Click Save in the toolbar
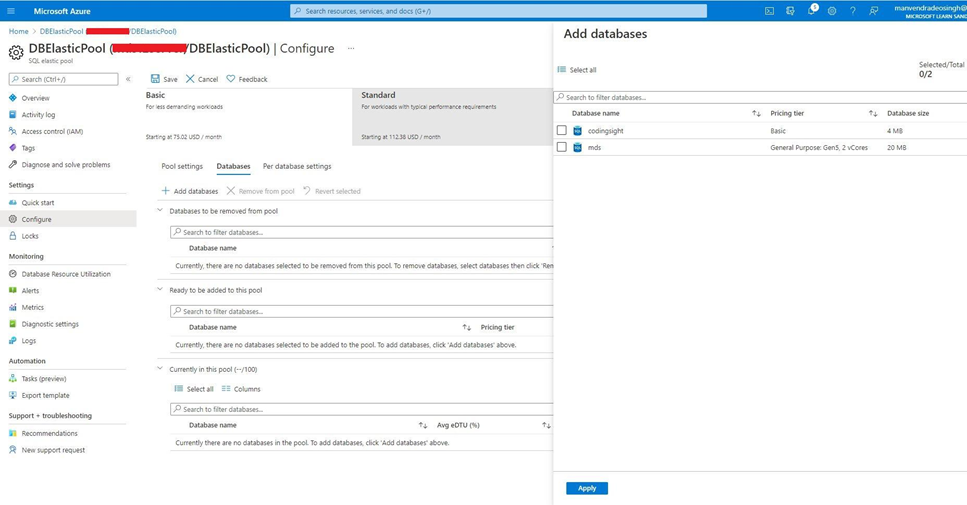967x505 pixels. click(164, 79)
